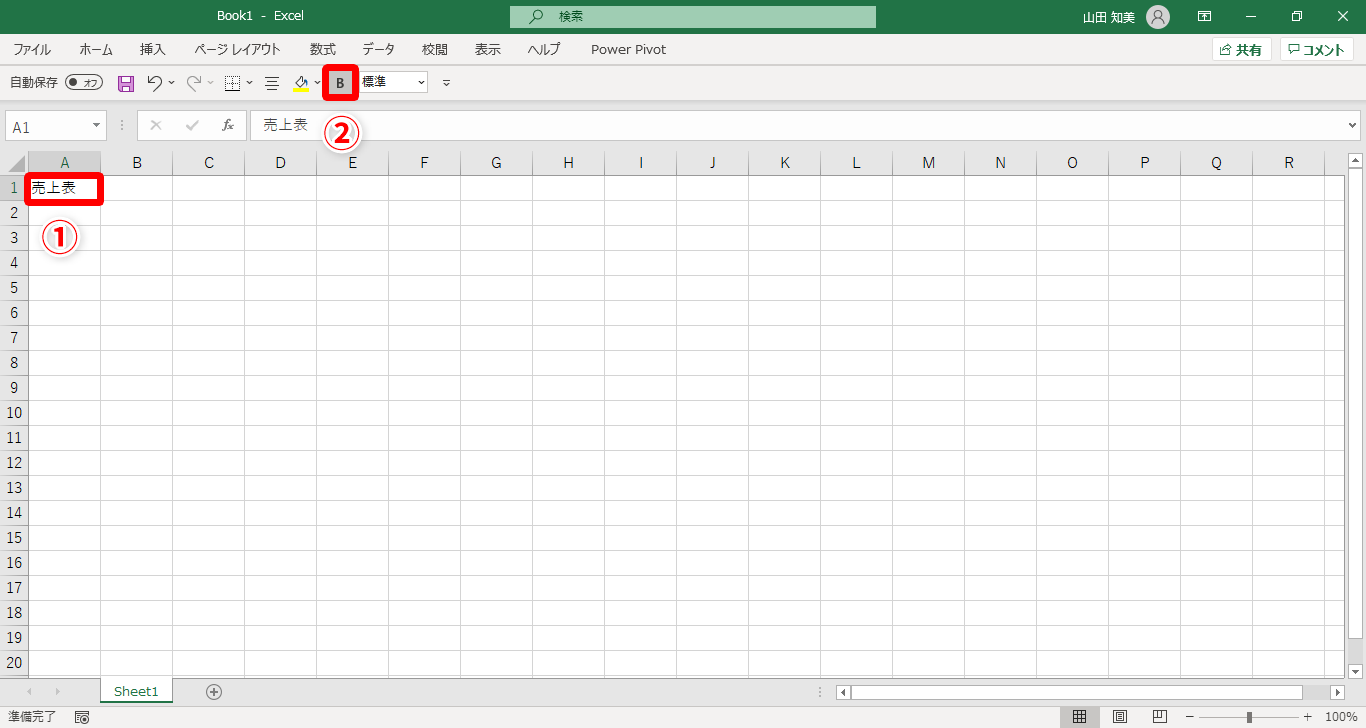Image resolution: width=1366 pixels, height=728 pixels.
Task: Click the 100% zoom level
Action: coord(1341,717)
